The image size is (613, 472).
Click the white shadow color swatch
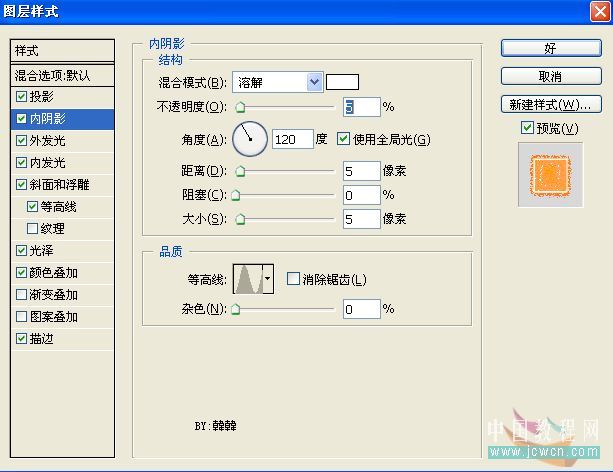342,82
